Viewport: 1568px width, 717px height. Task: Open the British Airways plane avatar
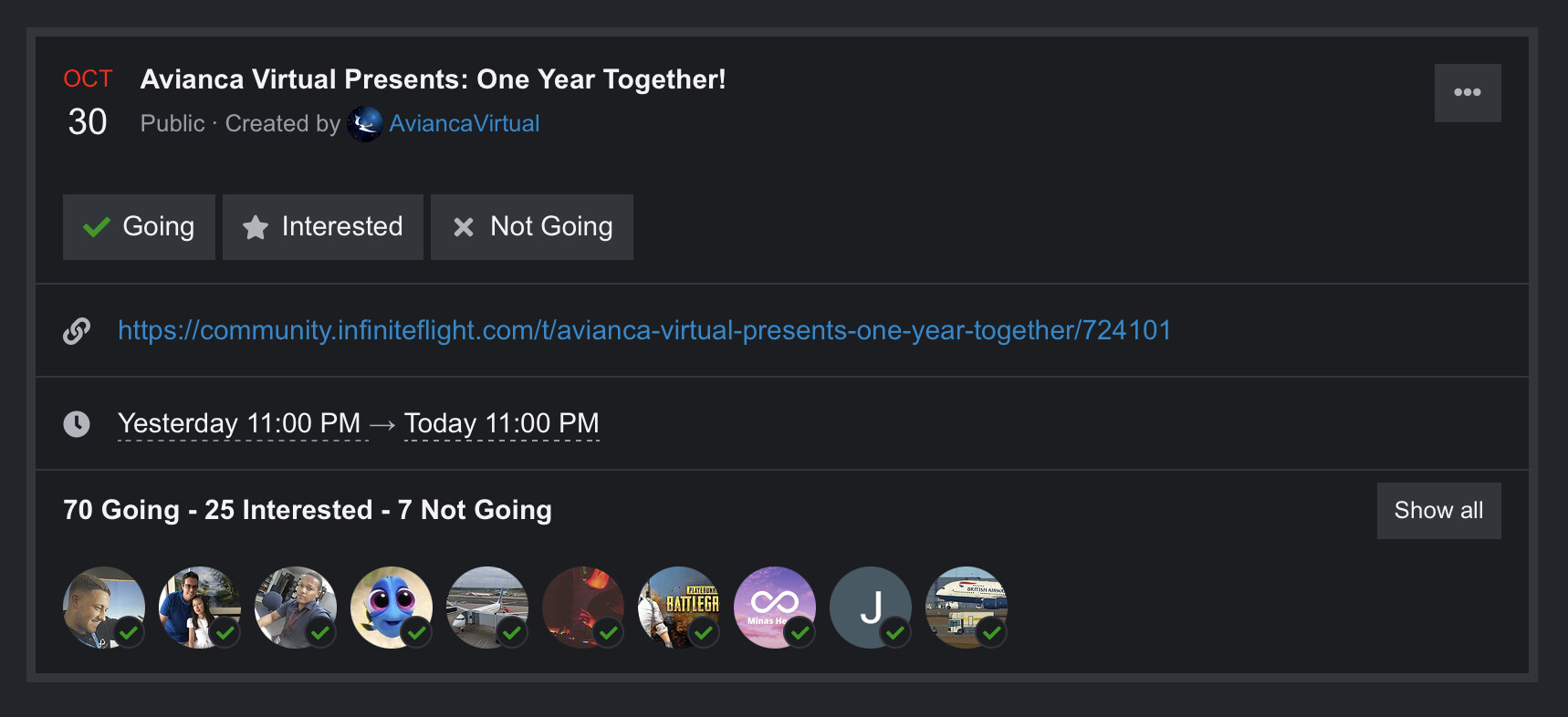pos(966,608)
